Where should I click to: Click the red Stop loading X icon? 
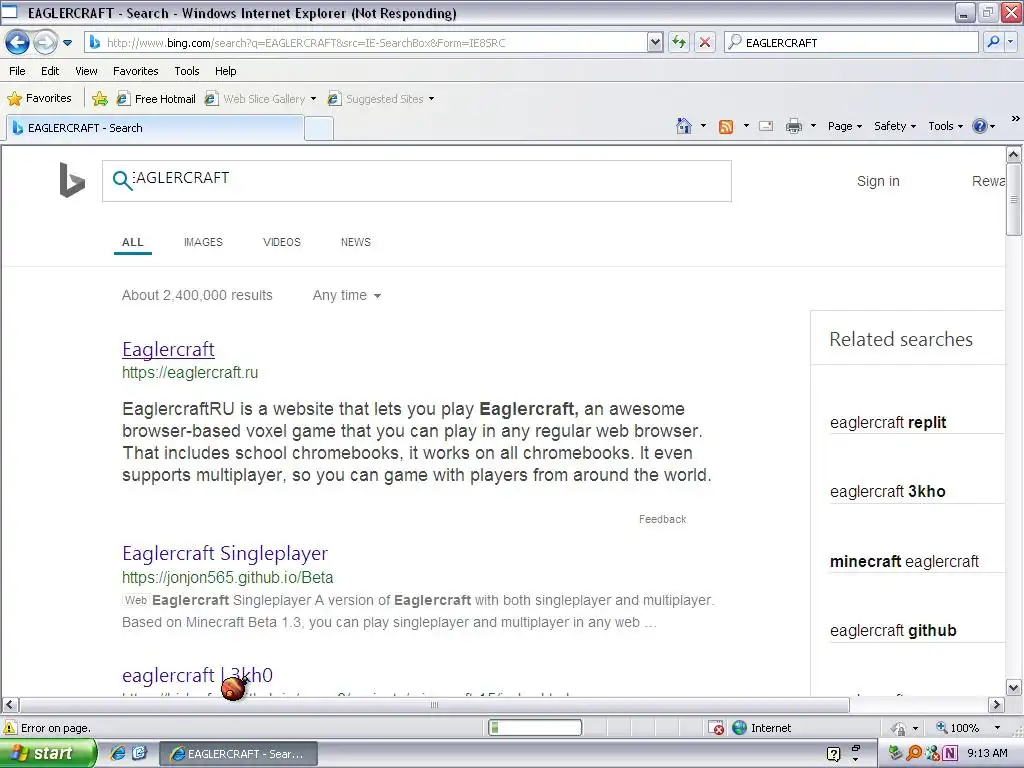click(705, 42)
